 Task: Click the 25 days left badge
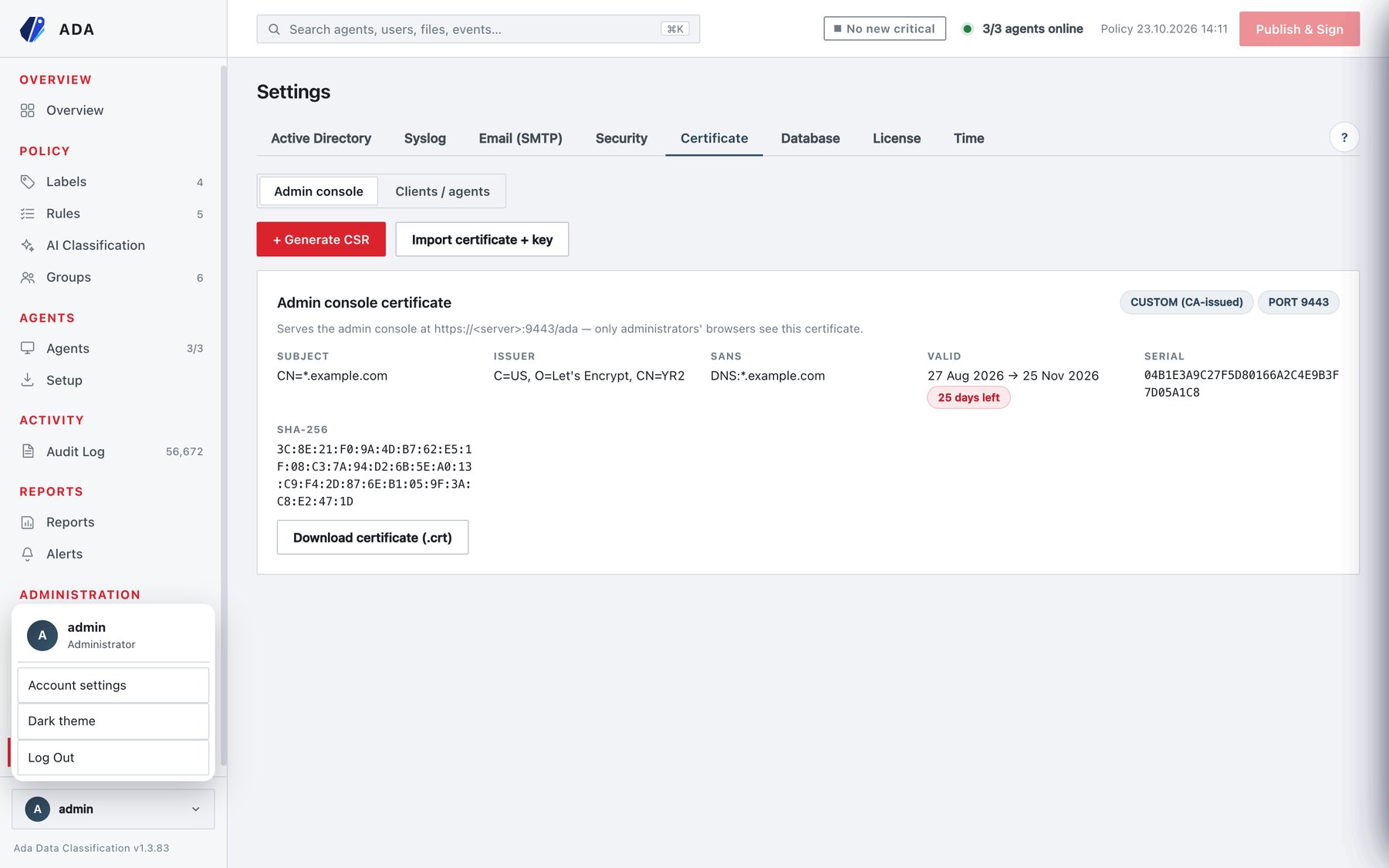968,397
